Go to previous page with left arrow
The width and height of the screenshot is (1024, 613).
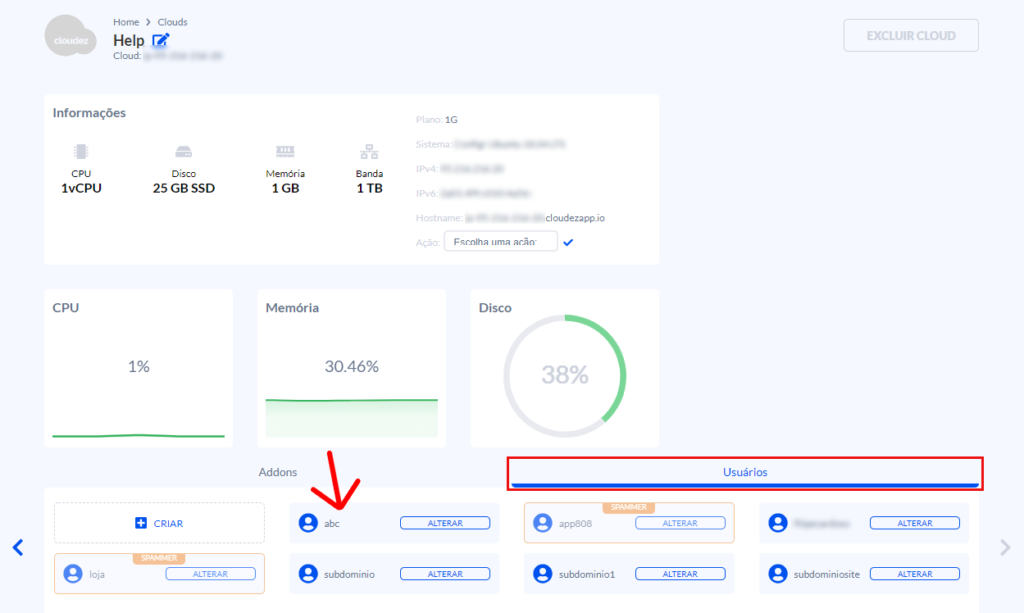click(18, 547)
